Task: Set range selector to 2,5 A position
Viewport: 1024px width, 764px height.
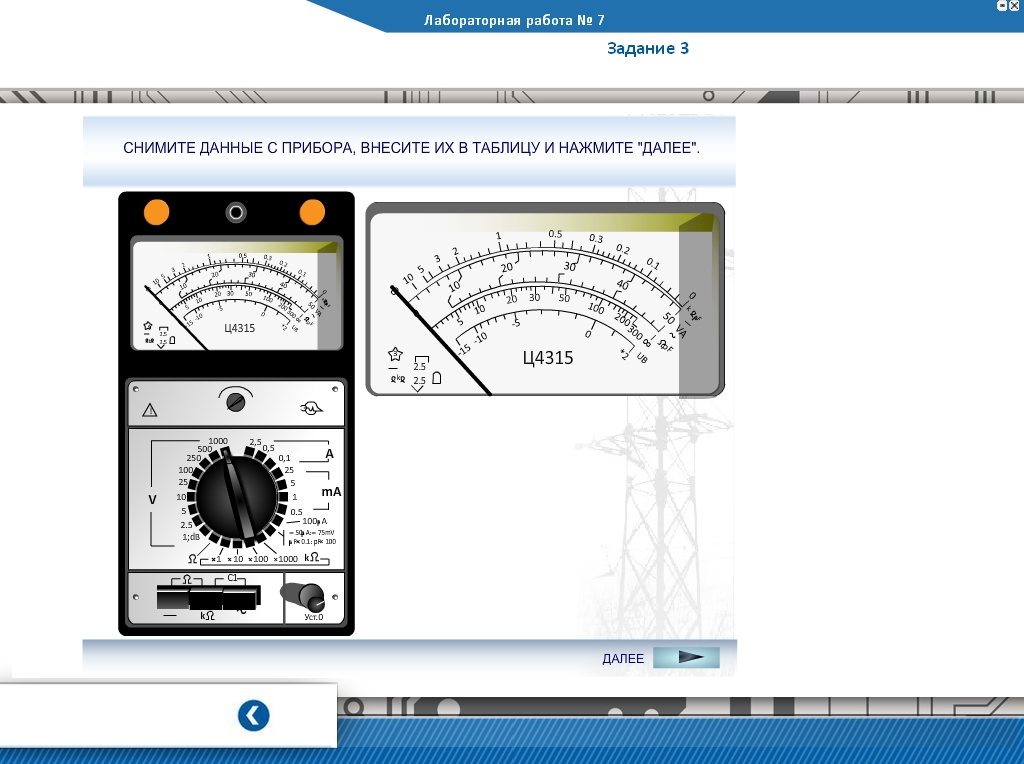Action: (x=250, y=451)
